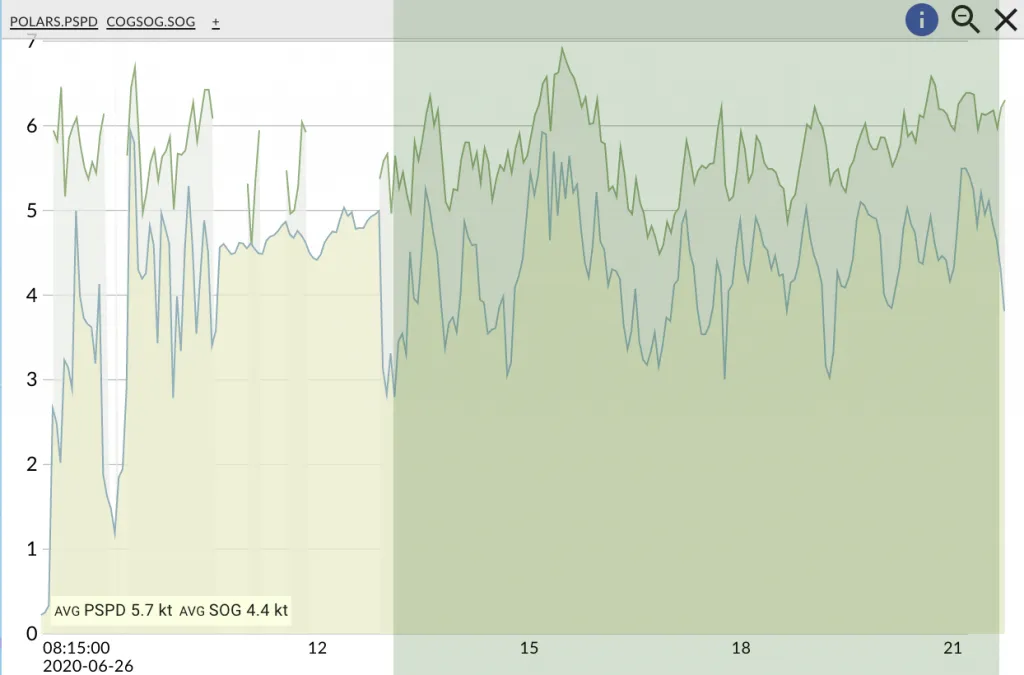1024x675 pixels.
Task: Click the deepest blue SOG dip before 12
Action: pos(115,536)
